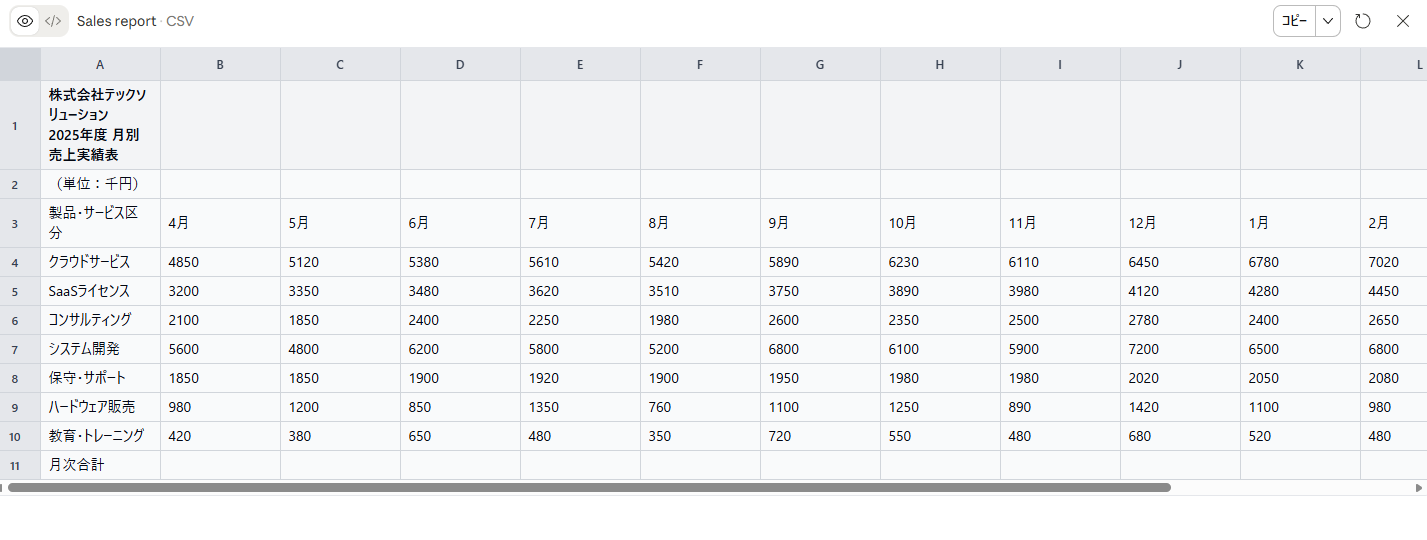Select column A header

tap(100, 64)
